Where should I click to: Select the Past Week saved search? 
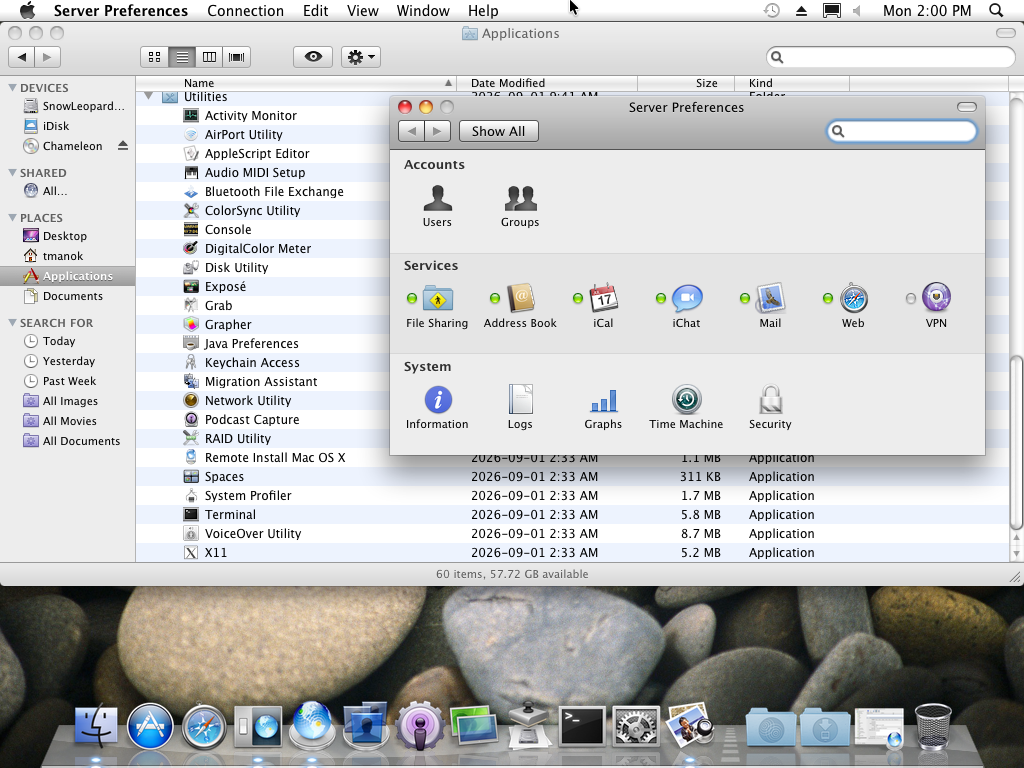coord(68,381)
